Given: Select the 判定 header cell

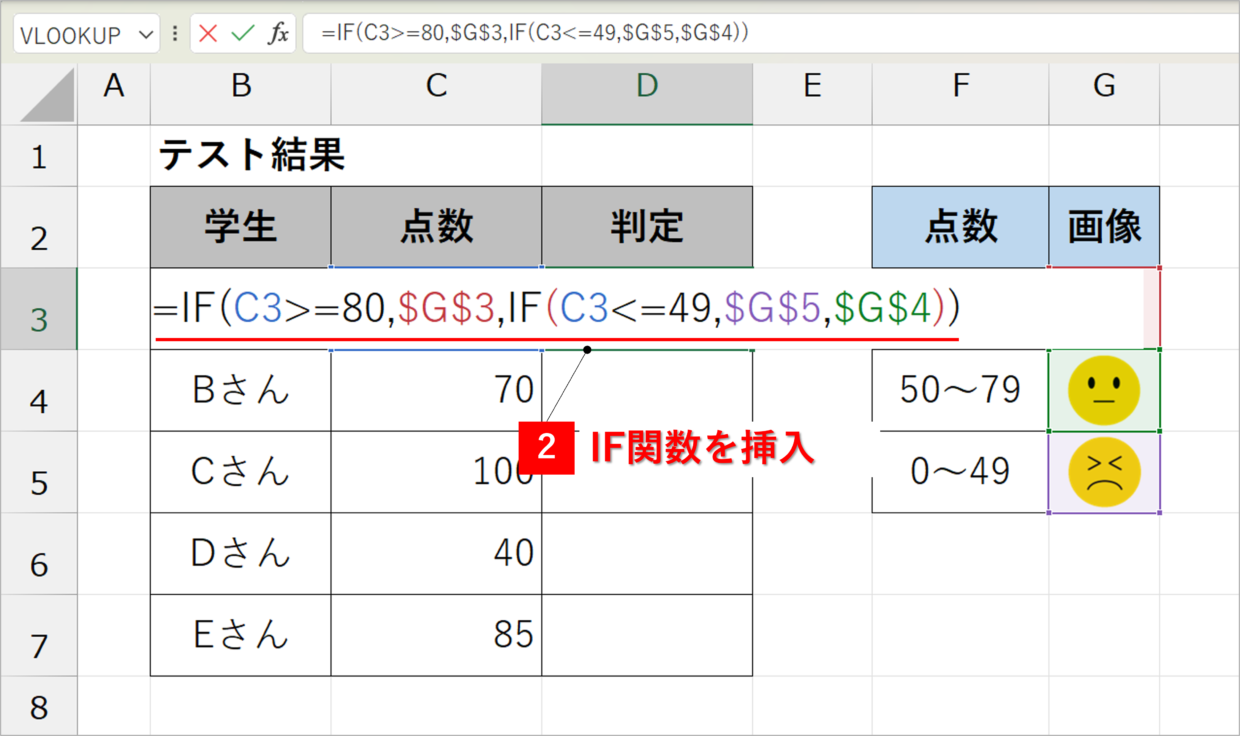Looking at the screenshot, I should 647,227.
